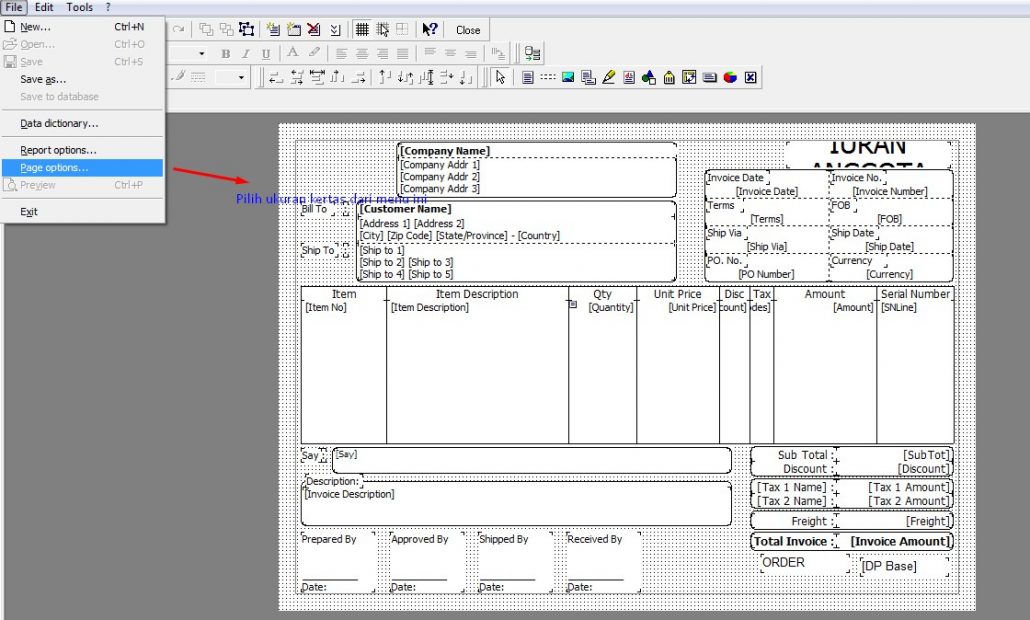Align text to top vertically

pyautogui.click(x=430, y=53)
